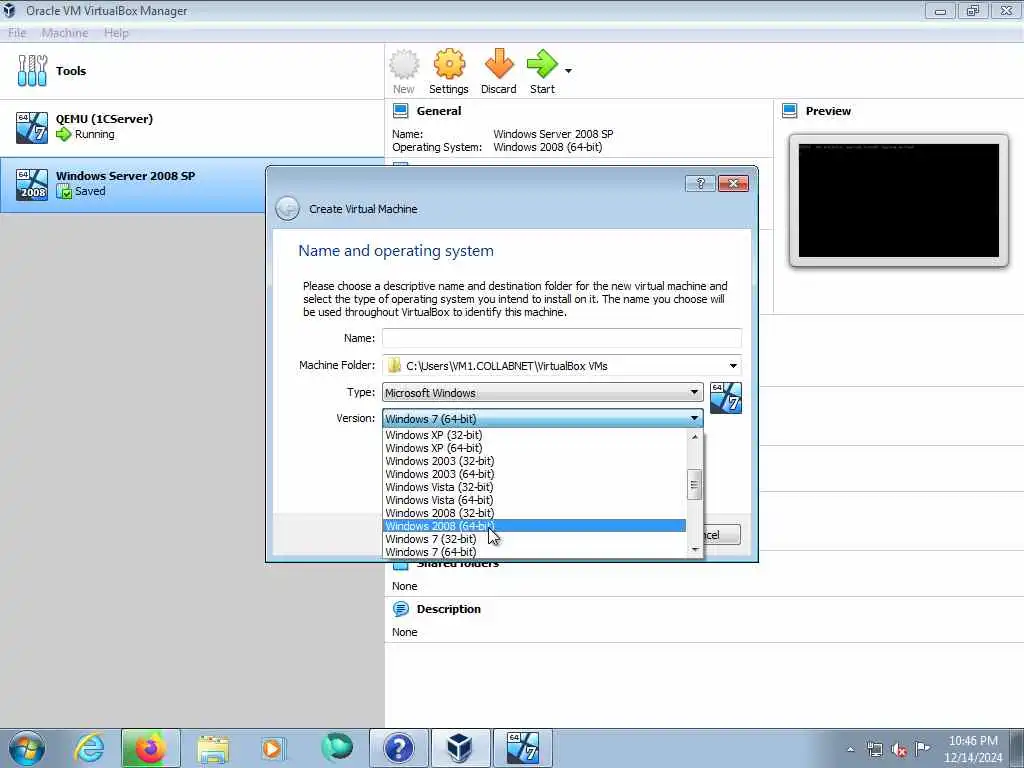Click the VirtualBox cube taskbar icon

coord(460,748)
